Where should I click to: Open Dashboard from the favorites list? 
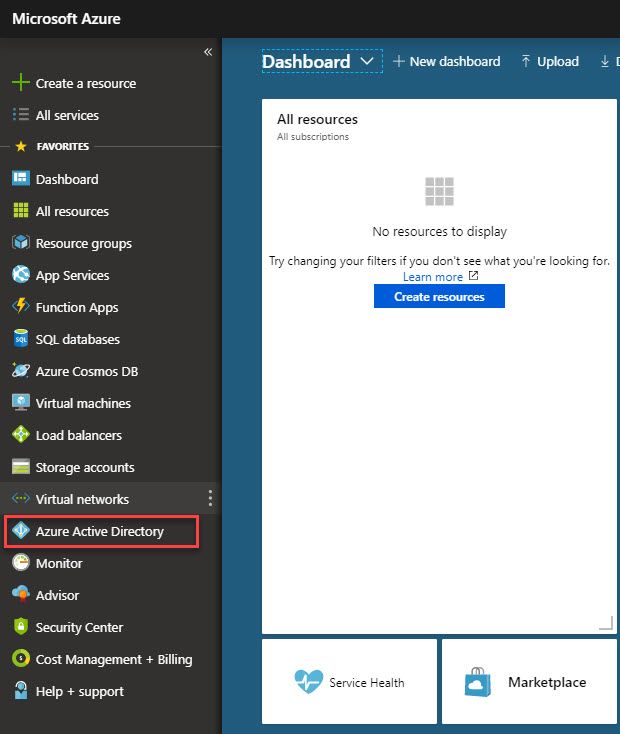[67, 179]
